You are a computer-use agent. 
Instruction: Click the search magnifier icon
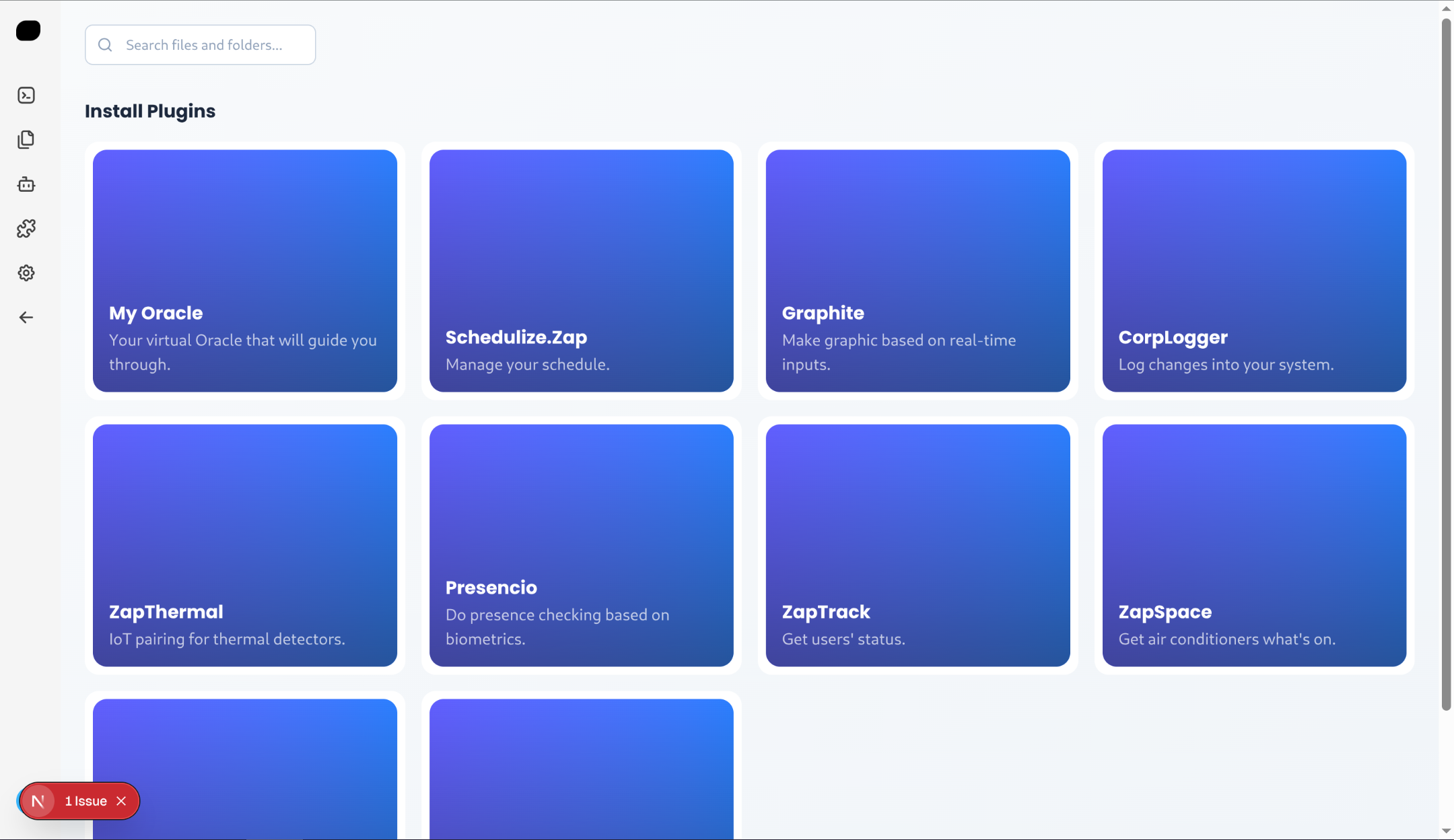(105, 45)
